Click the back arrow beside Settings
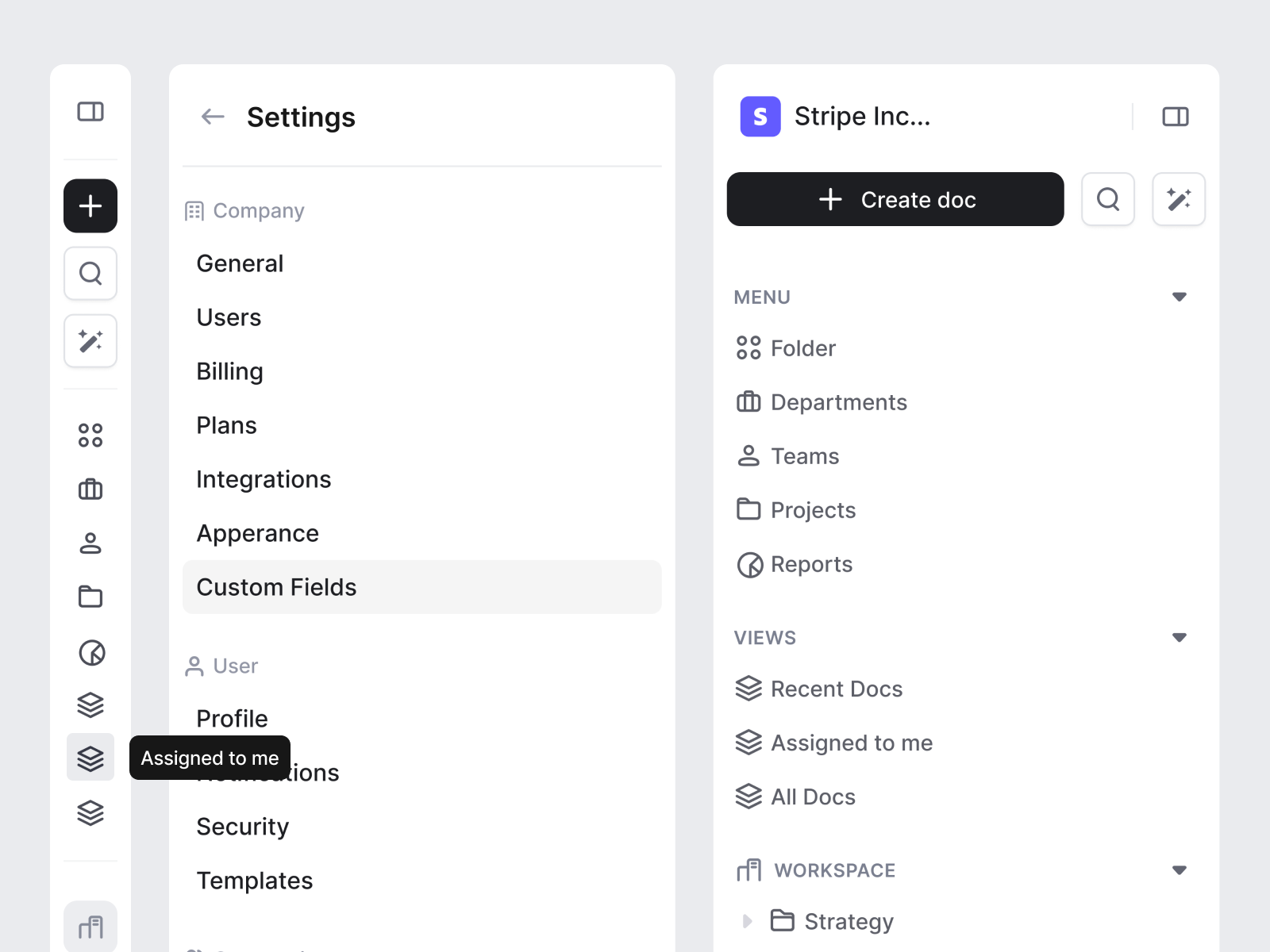Viewport: 1270px width, 952px height. pyautogui.click(x=213, y=117)
